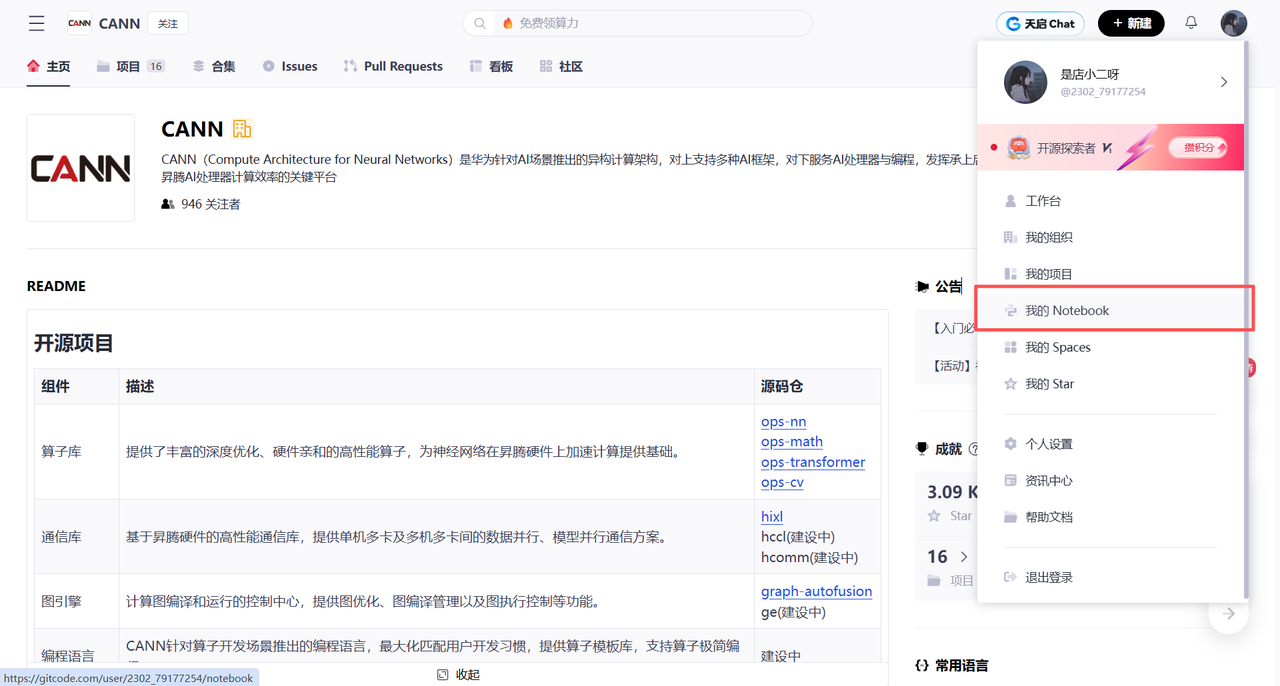
Task: Click the 关注 follow button
Action: coord(168,23)
